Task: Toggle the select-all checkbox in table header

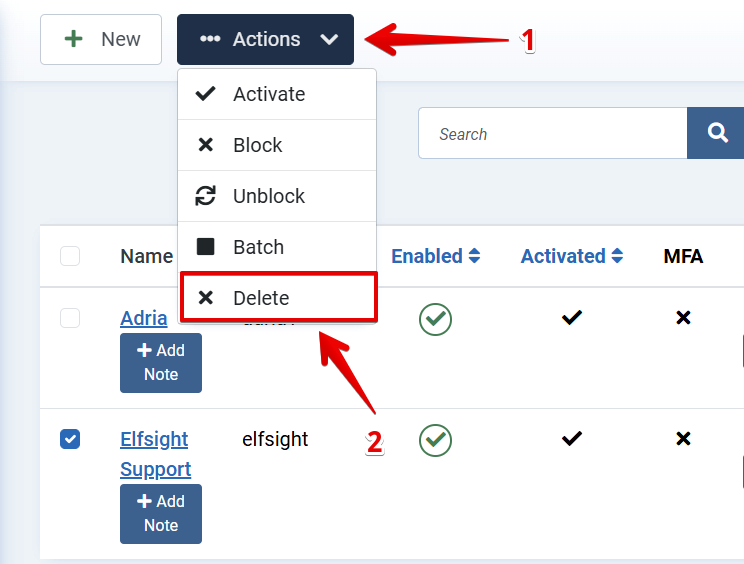Action: coord(70,256)
